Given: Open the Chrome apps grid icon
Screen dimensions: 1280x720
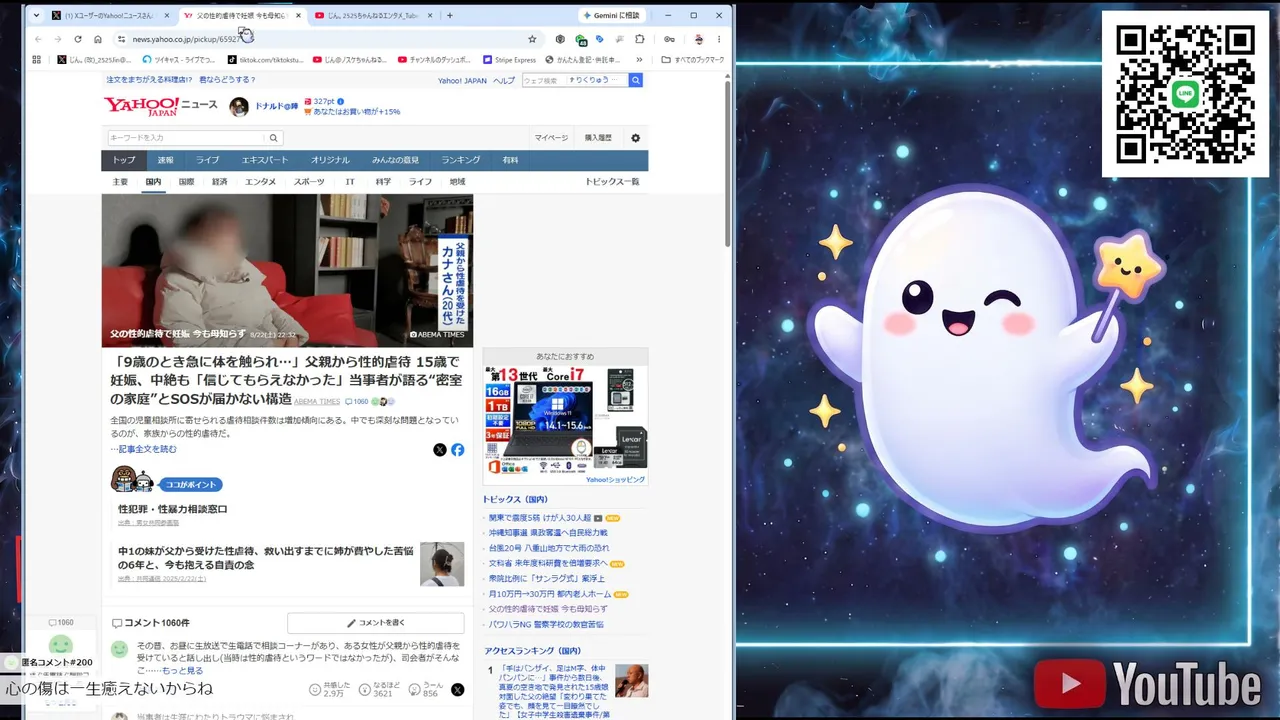Looking at the screenshot, I should 37,60.
